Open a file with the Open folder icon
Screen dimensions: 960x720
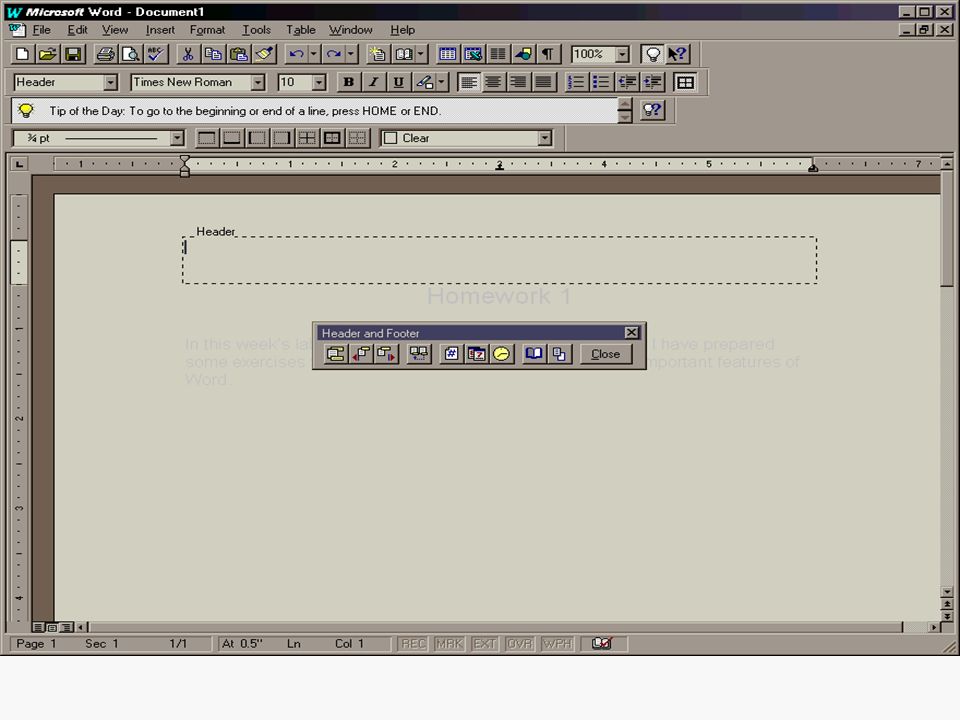click(x=47, y=54)
